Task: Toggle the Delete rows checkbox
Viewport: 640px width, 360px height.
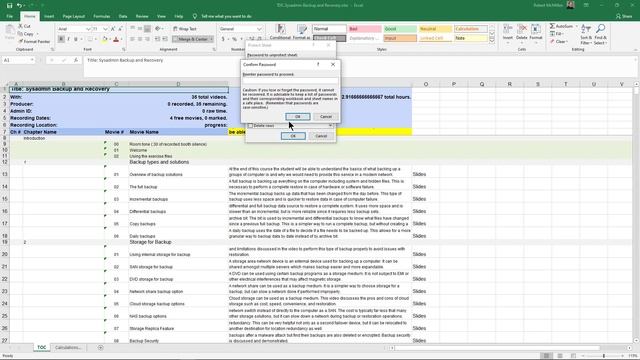Action: pyautogui.click(x=251, y=126)
